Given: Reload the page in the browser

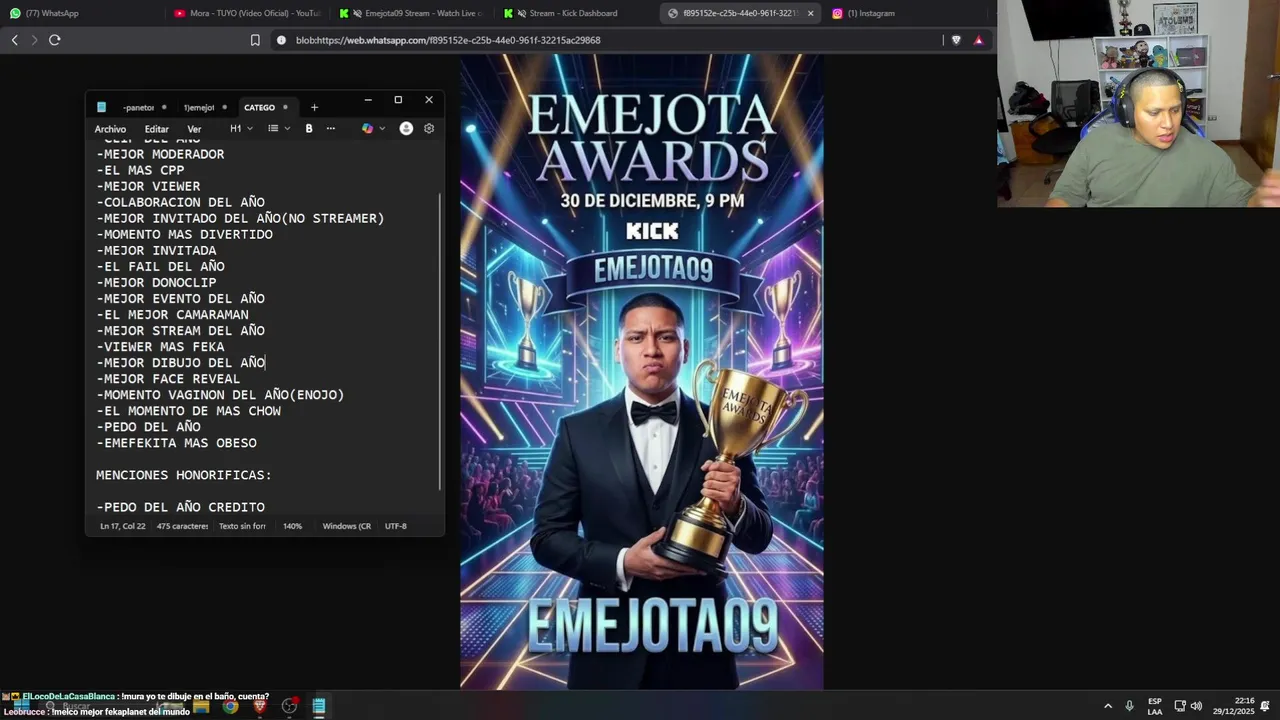Looking at the screenshot, I should 54,40.
